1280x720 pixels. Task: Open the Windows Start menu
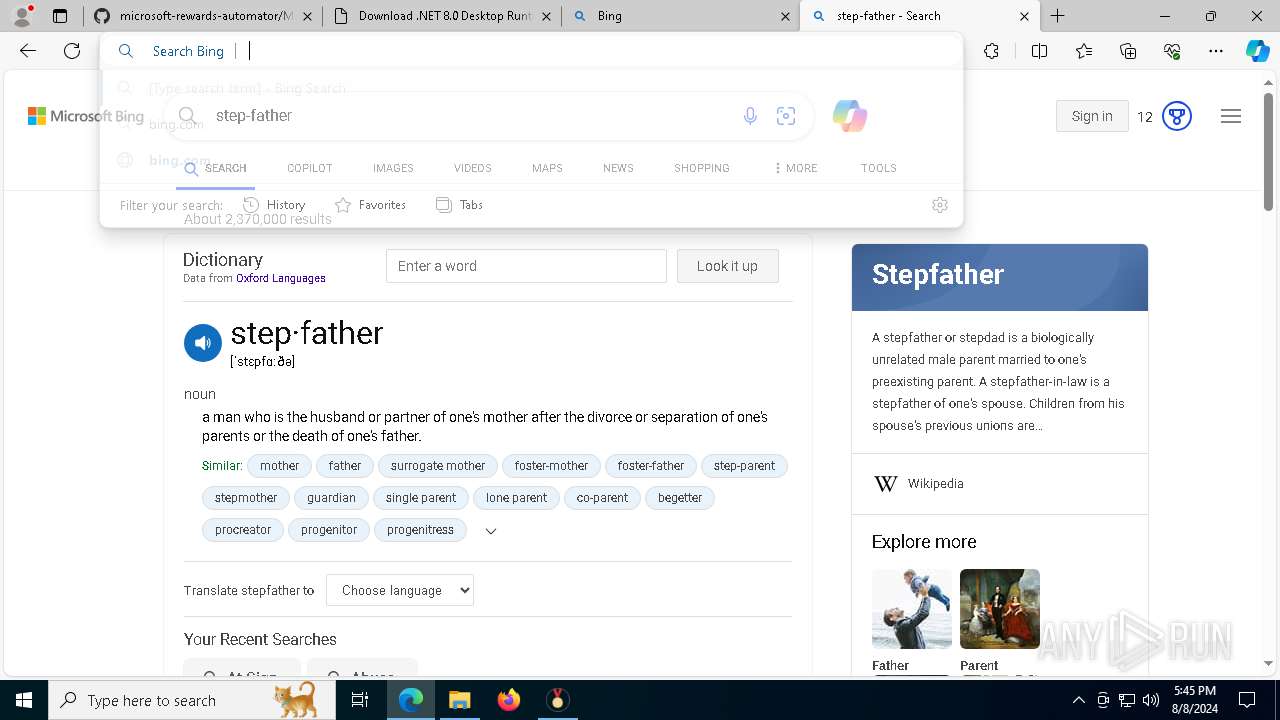[x=24, y=700]
